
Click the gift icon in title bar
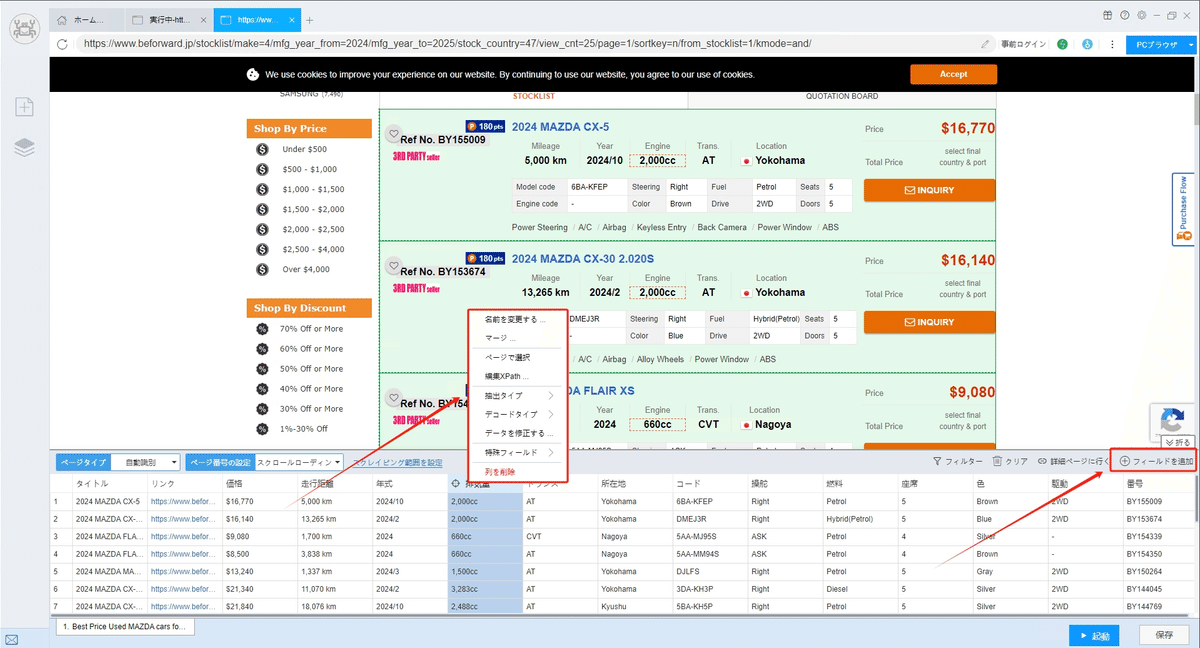[x=1108, y=15]
